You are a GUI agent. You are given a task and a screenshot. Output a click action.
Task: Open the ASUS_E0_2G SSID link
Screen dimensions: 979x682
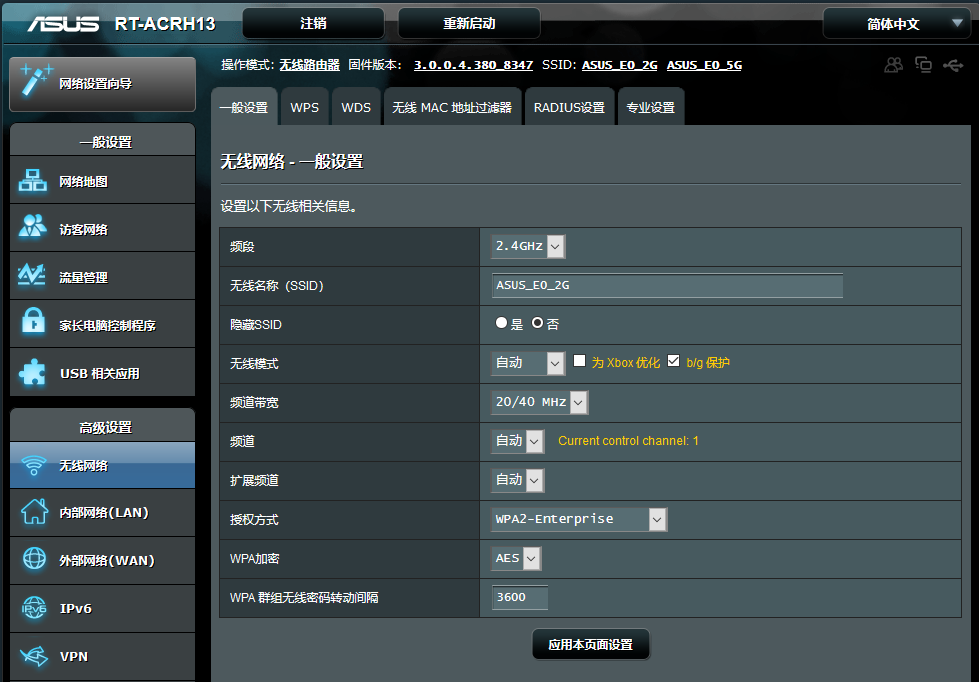pos(619,65)
